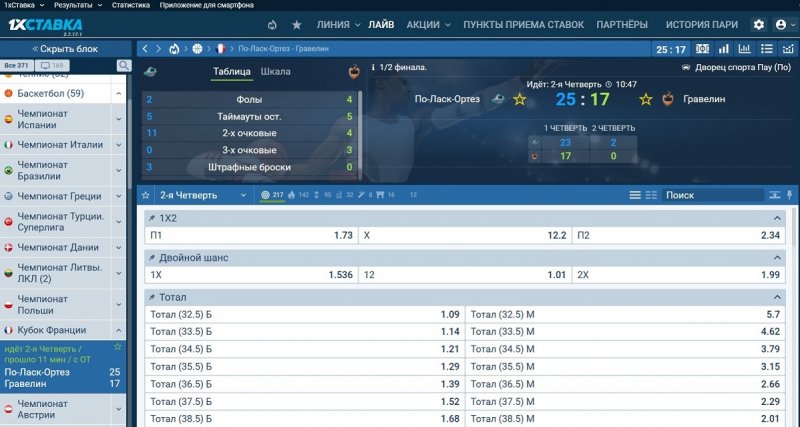Click the Поиск search field for markets
The width and height of the screenshot is (800, 427).
720,195
